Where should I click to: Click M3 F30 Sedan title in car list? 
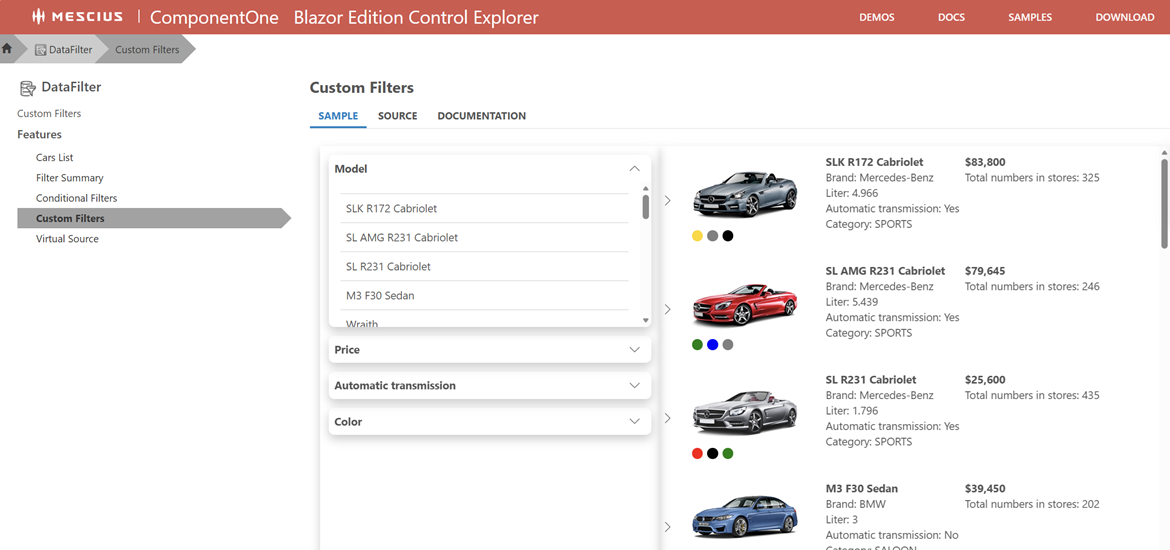[x=862, y=489]
